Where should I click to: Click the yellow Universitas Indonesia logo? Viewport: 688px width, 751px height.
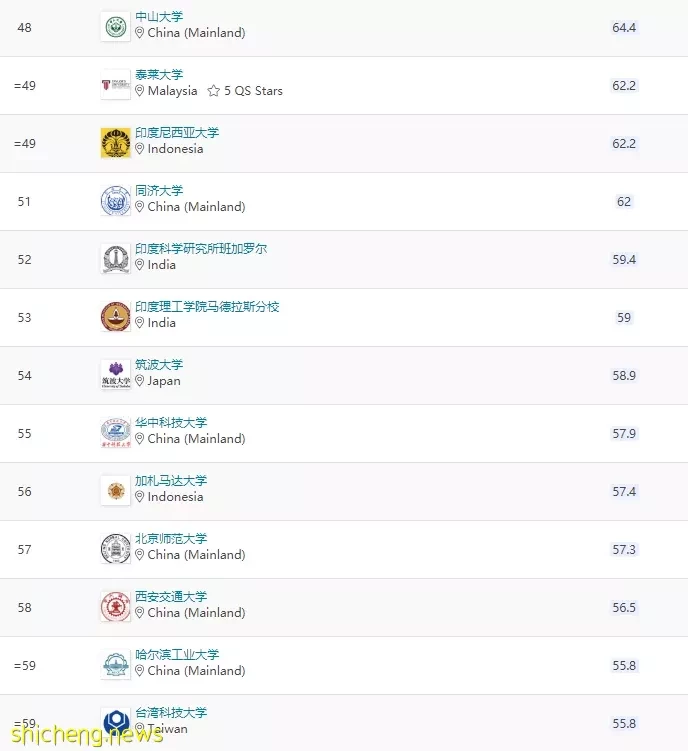tap(115, 143)
